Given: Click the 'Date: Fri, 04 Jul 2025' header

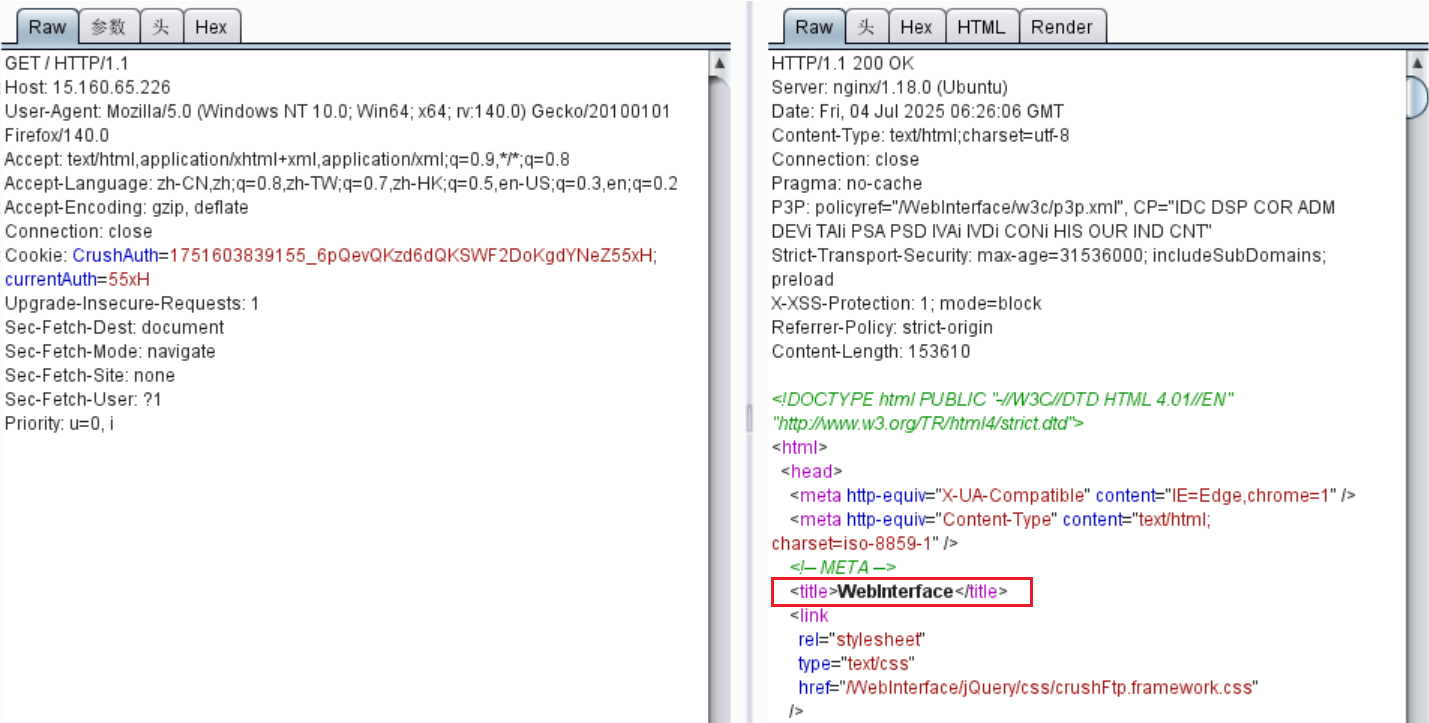Looking at the screenshot, I should 917,111.
